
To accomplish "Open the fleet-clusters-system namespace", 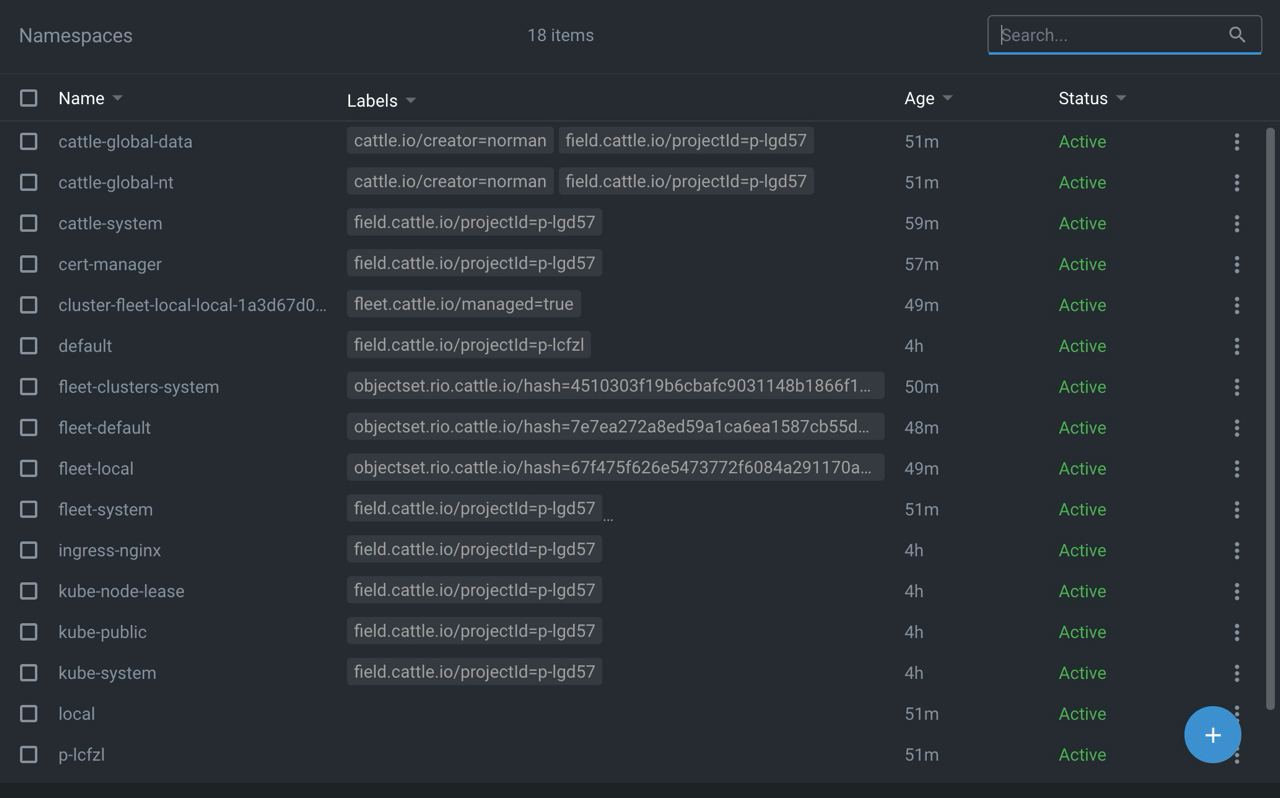I will click(x=138, y=387).
